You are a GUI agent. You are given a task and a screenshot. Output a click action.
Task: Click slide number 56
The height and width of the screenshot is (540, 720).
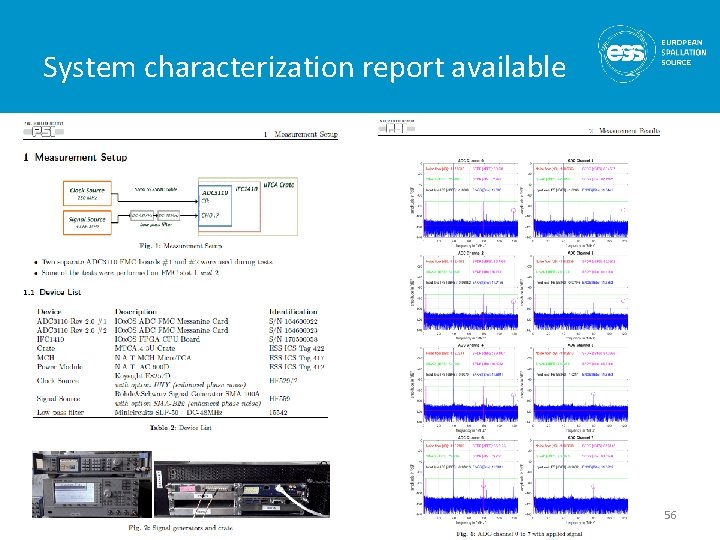[670, 515]
